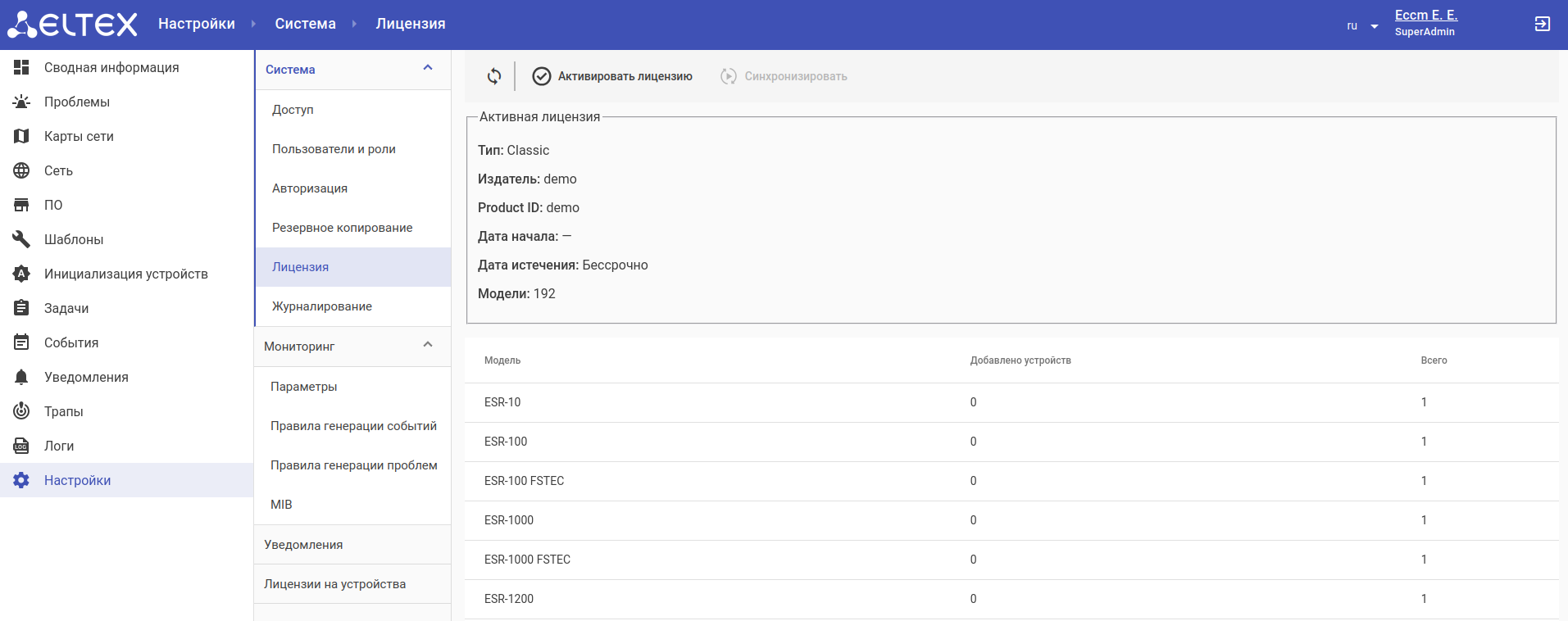Click the ELTEX logo
Screen dimensions: 1568x621
[x=72, y=25]
